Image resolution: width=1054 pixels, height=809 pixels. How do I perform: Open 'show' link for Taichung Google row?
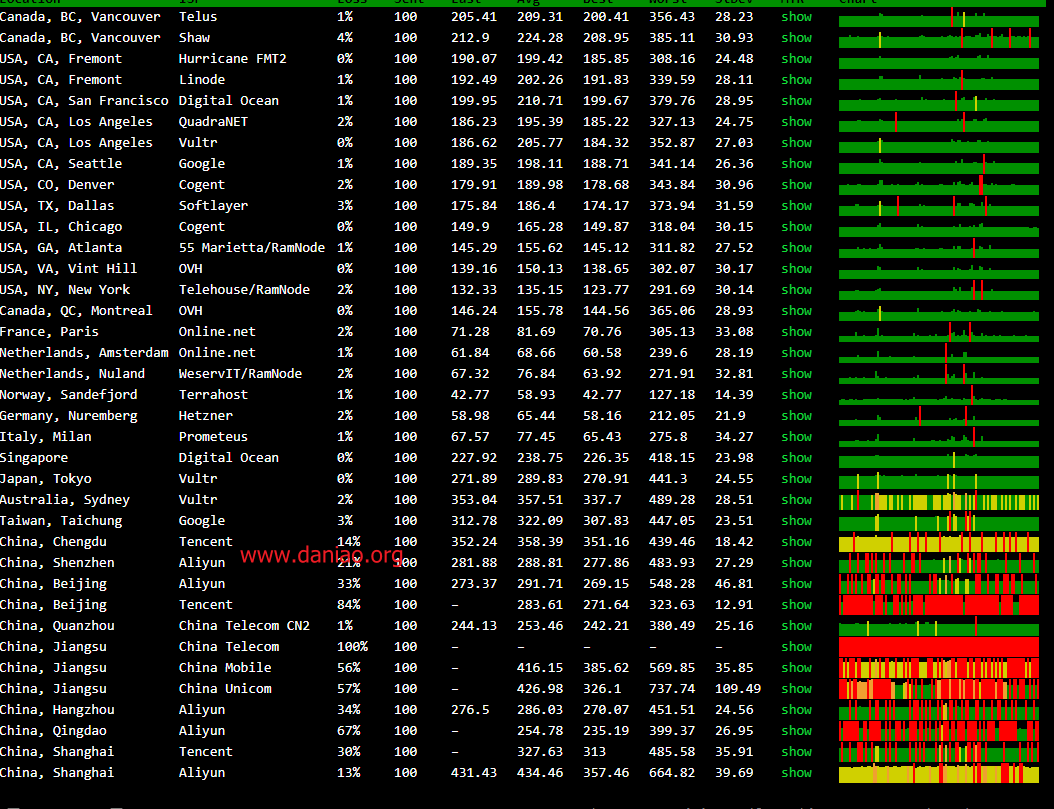797,521
